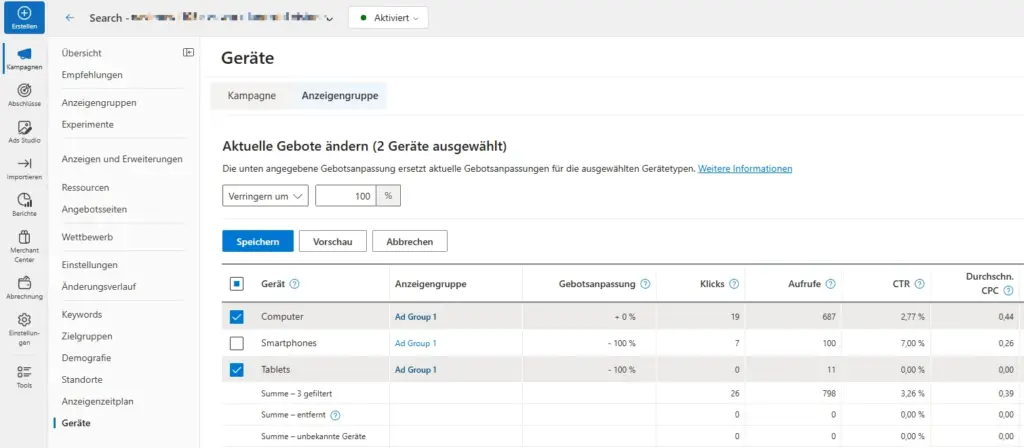Open the Einstellungen gear icon
The image size is (1024, 448).
(24, 319)
